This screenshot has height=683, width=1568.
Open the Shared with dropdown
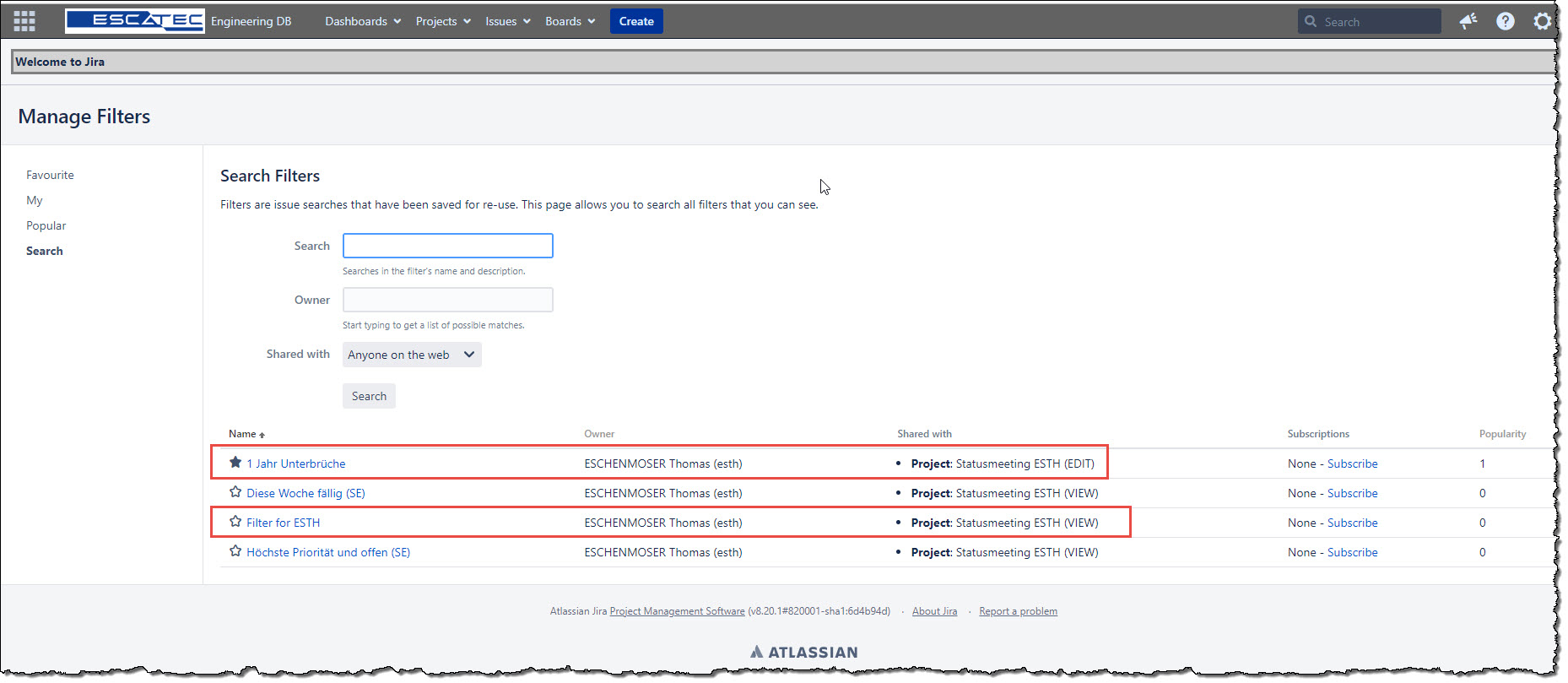(x=412, y=355)
